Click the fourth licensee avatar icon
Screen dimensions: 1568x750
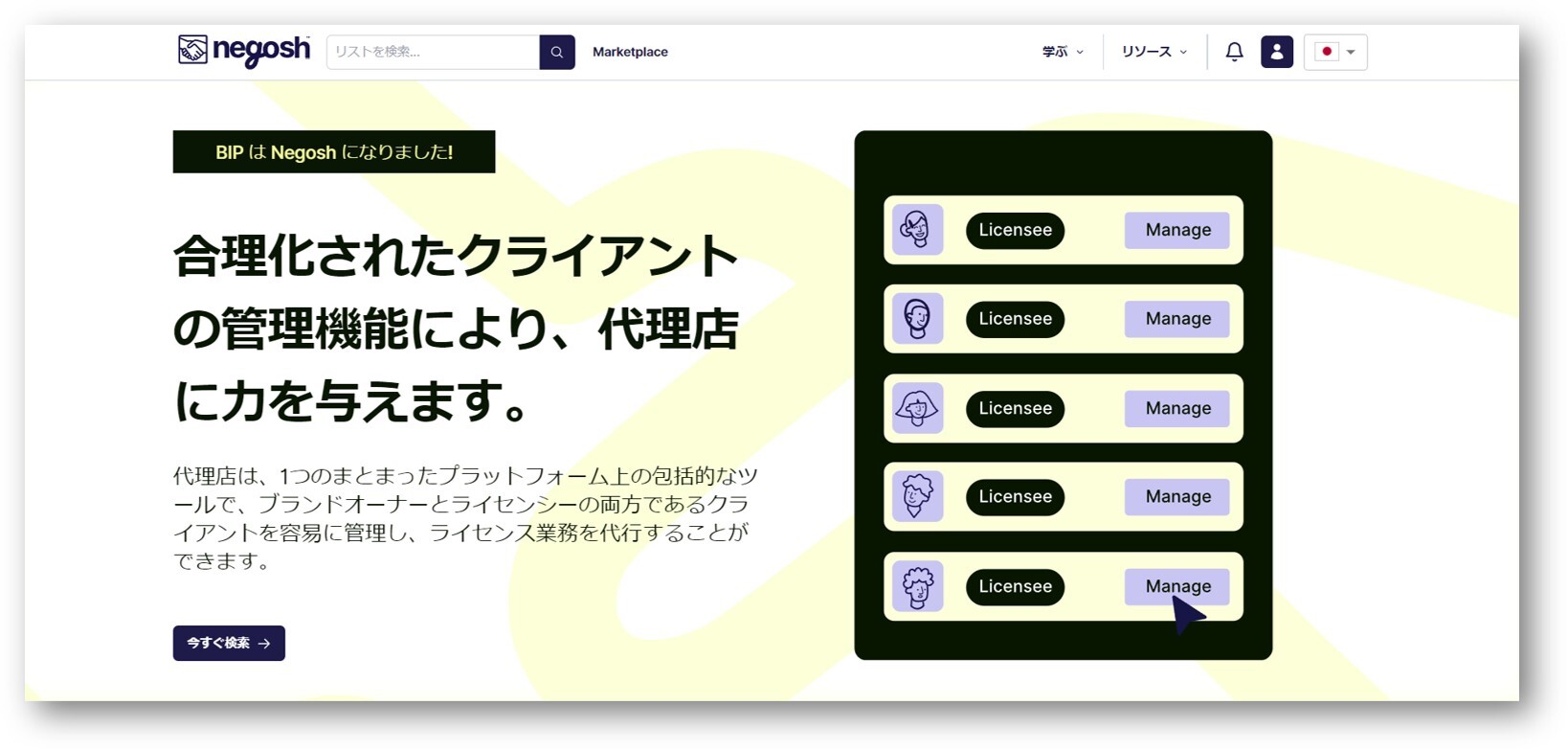pos(917,496)
